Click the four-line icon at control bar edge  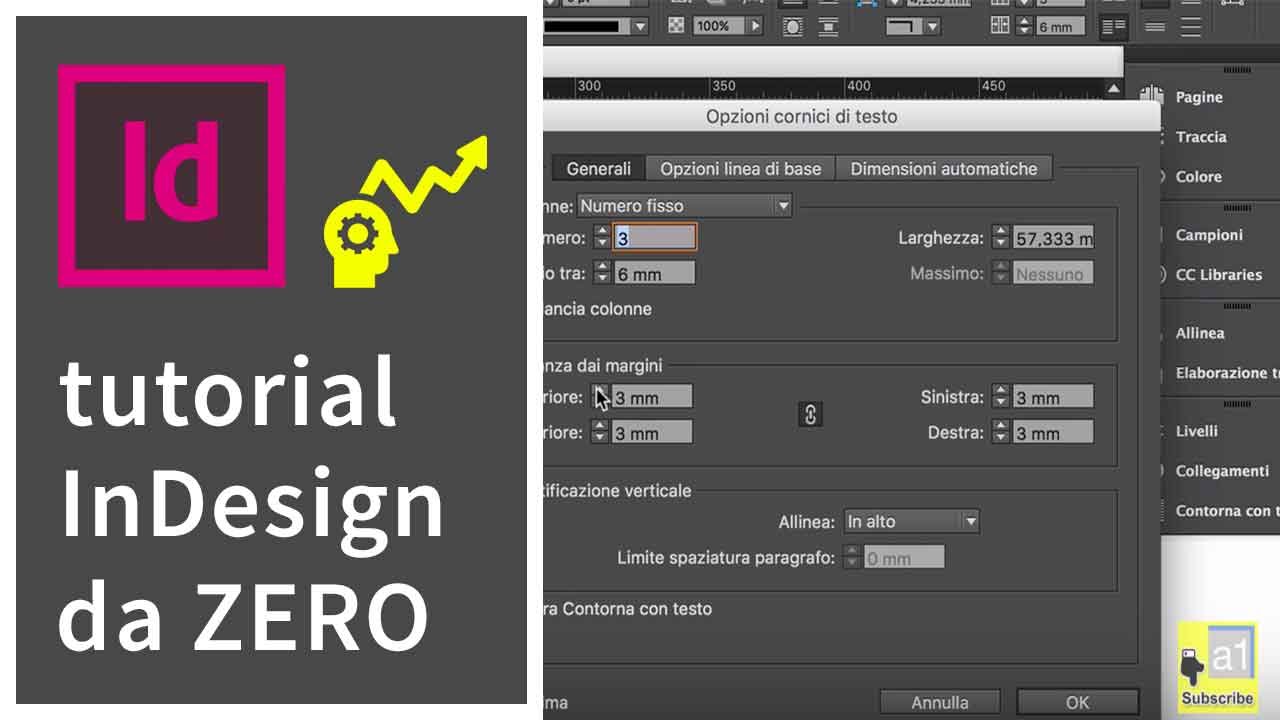pos(1190,27)
